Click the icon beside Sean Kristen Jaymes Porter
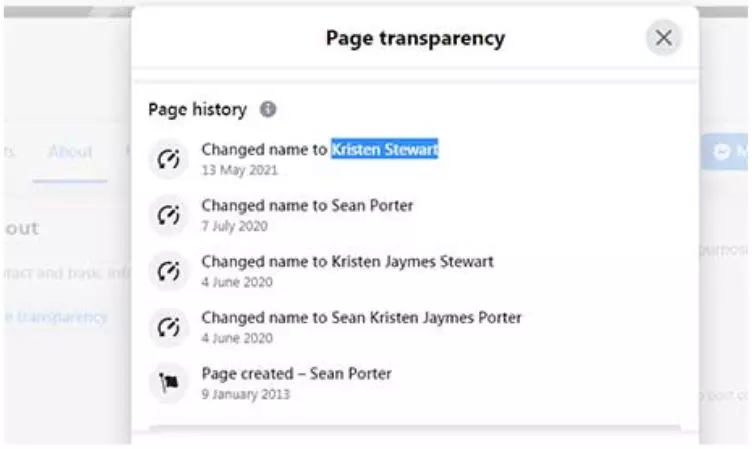752x449 pixels. tap(168, 326)
